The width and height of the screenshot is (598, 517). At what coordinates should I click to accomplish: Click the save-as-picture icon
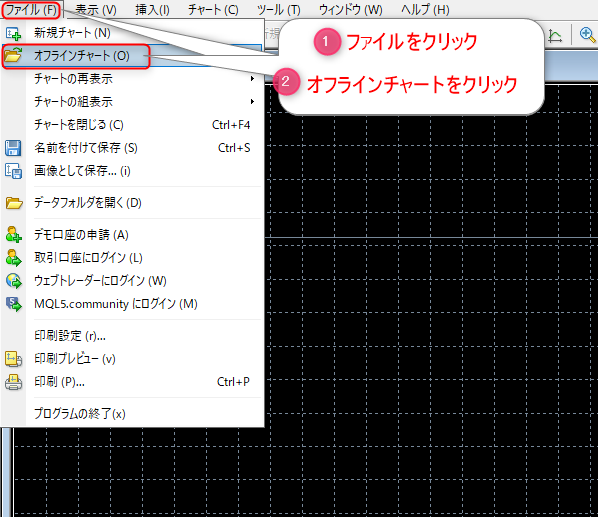13,171
